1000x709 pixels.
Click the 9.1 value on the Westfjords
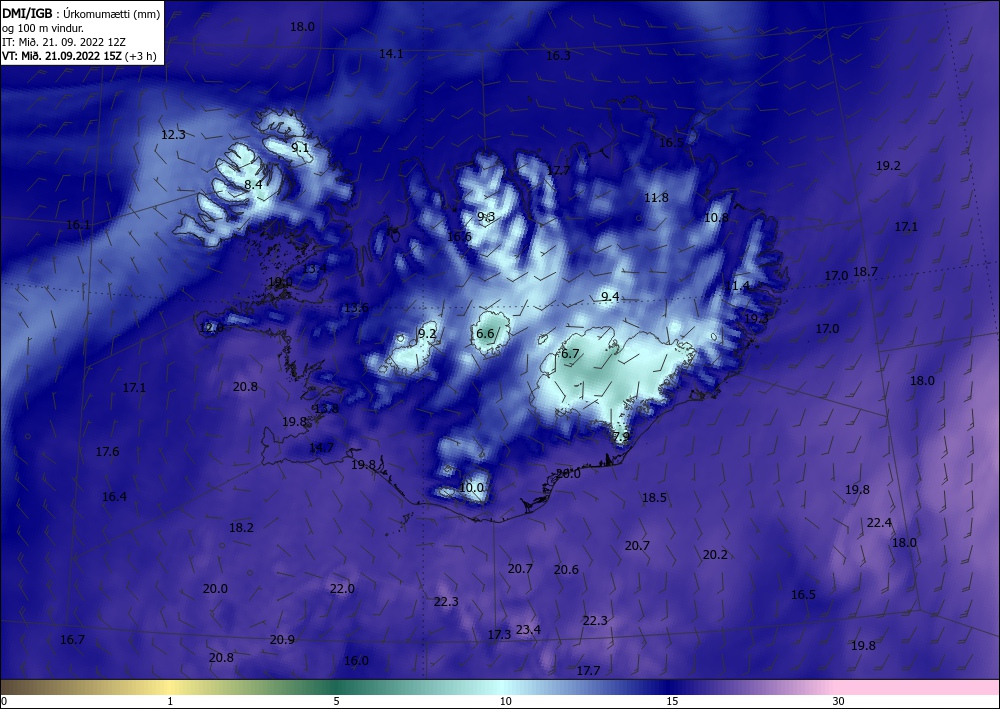click(300, 147)
